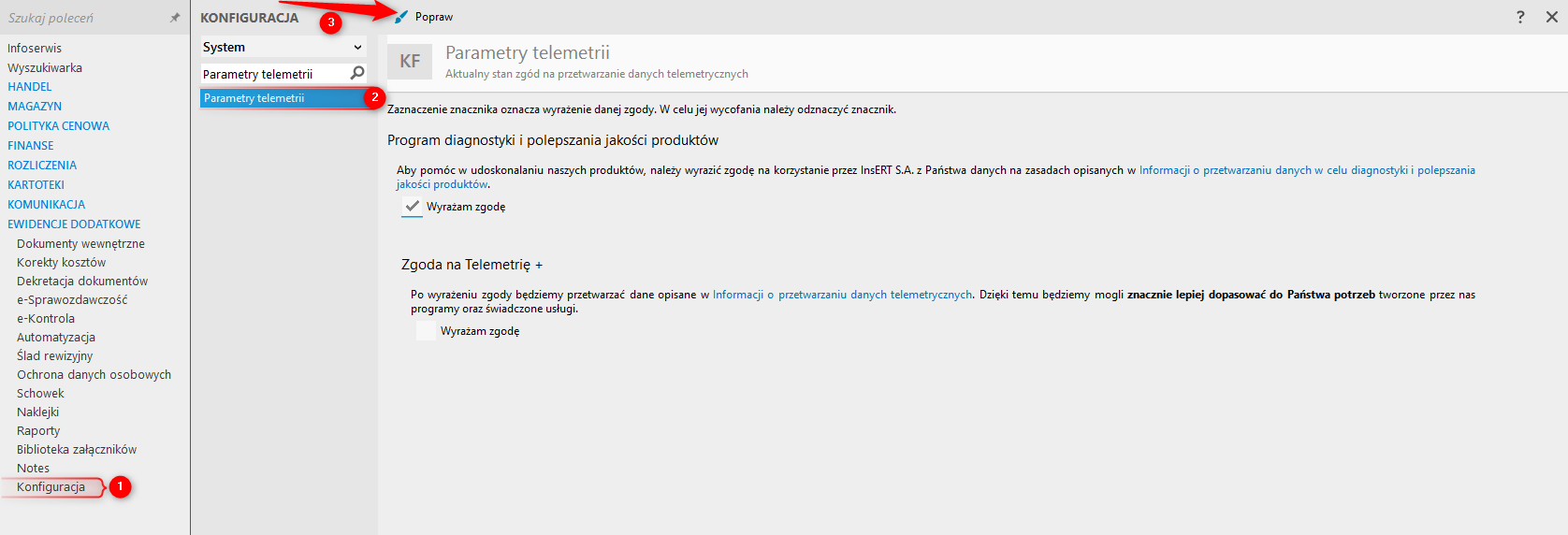Focus the Szukaj poleceń search box

point(84,18)
